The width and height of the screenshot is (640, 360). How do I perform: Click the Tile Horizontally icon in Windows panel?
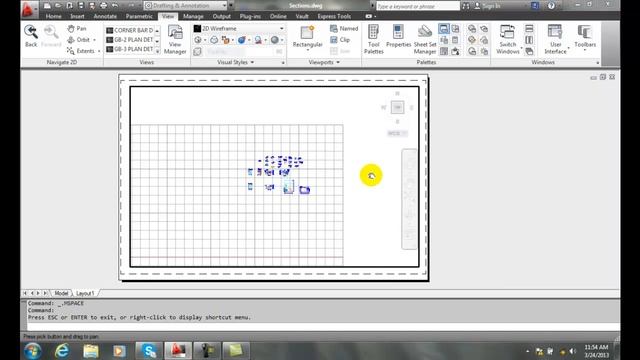tap(529, 29)
